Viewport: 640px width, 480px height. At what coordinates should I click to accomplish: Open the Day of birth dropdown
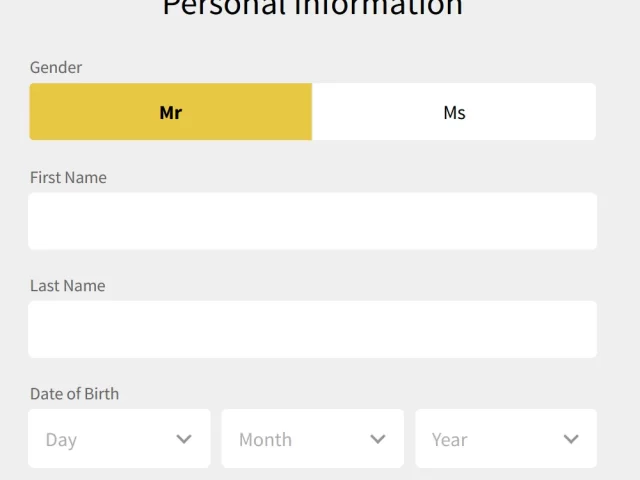119,439
